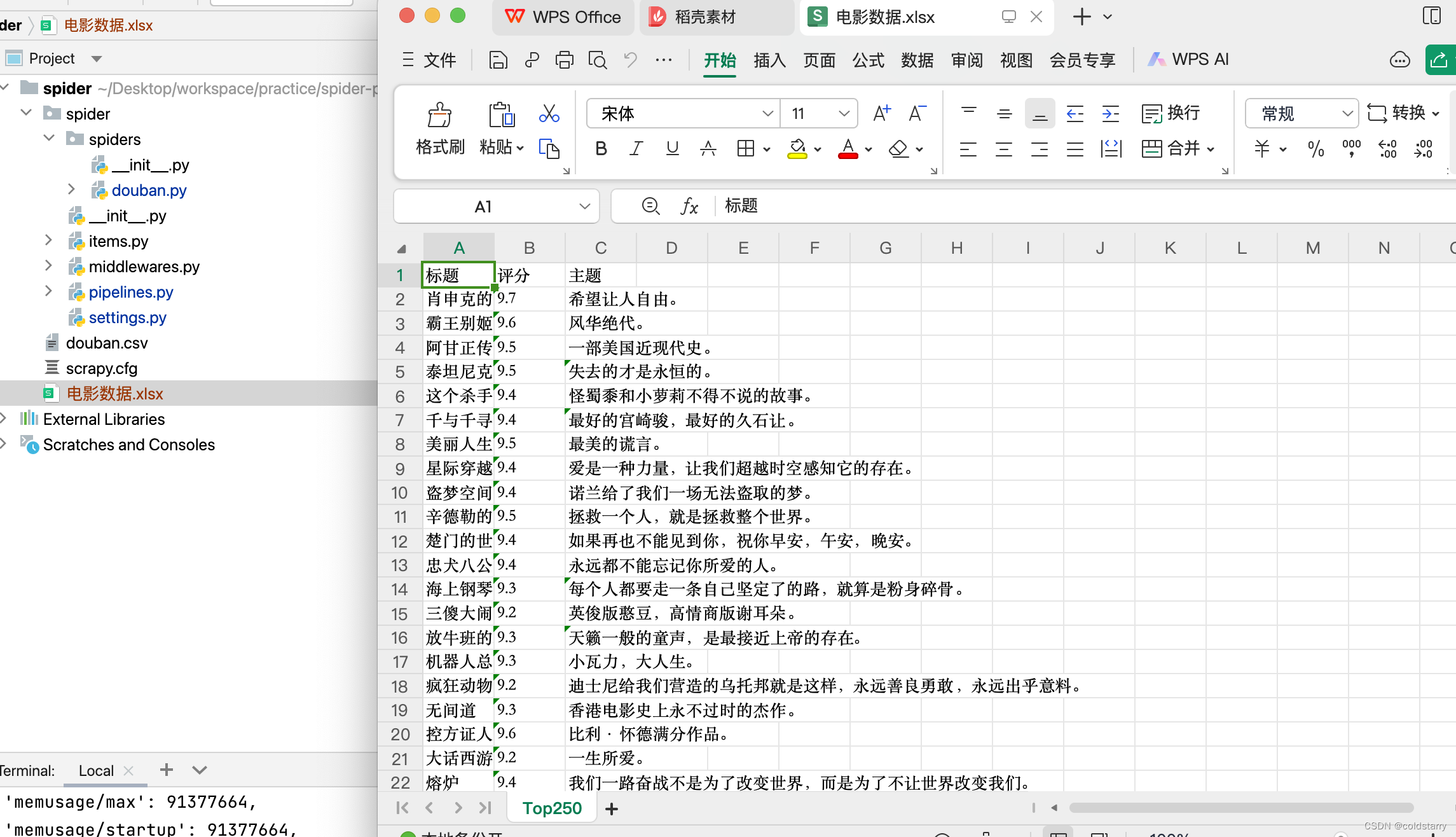
Task: Open the 数据 ribbon tab
Action: [x=917, y=60]
